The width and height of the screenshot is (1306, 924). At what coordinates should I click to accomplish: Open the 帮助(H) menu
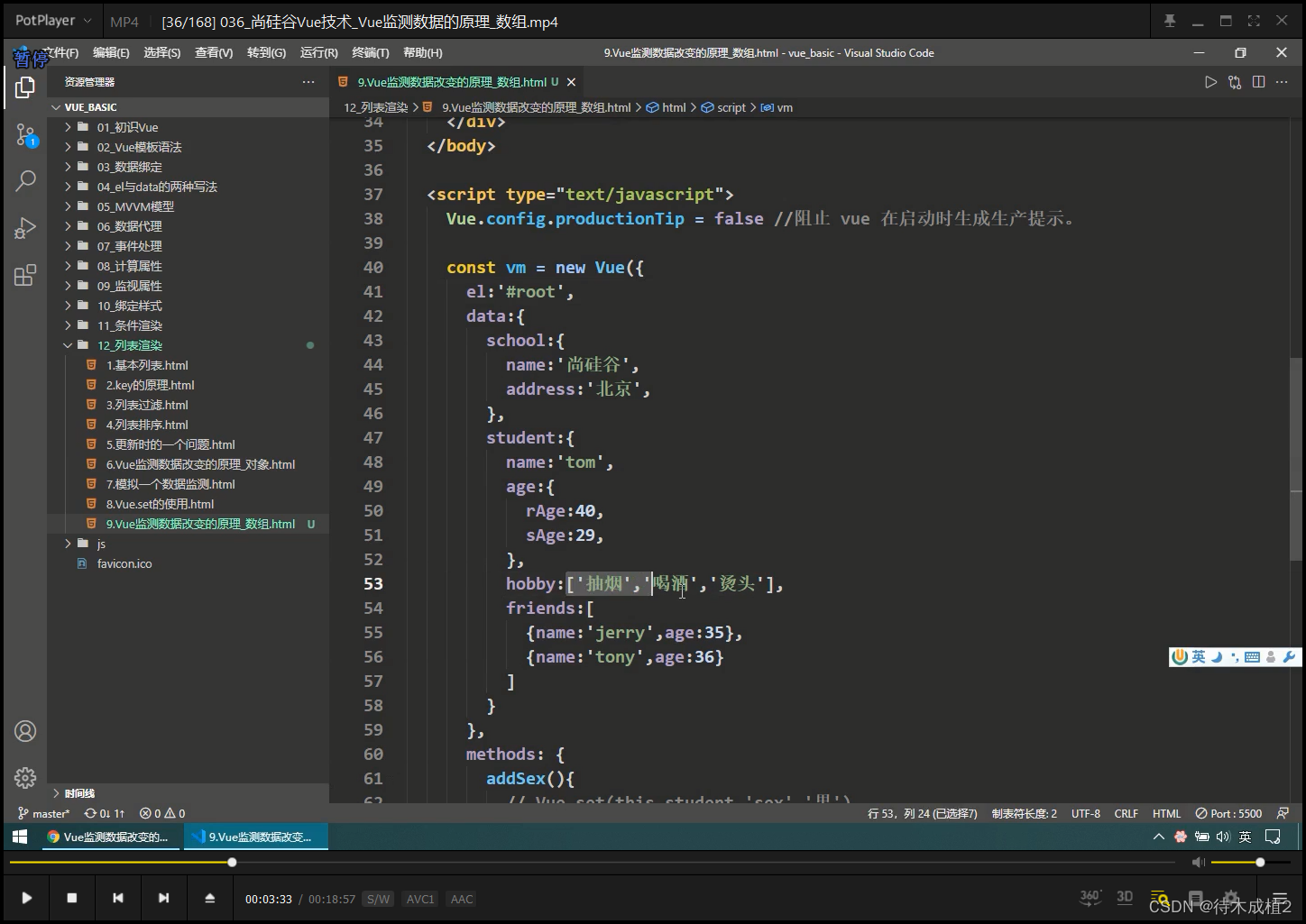click(x=423, y=53)
